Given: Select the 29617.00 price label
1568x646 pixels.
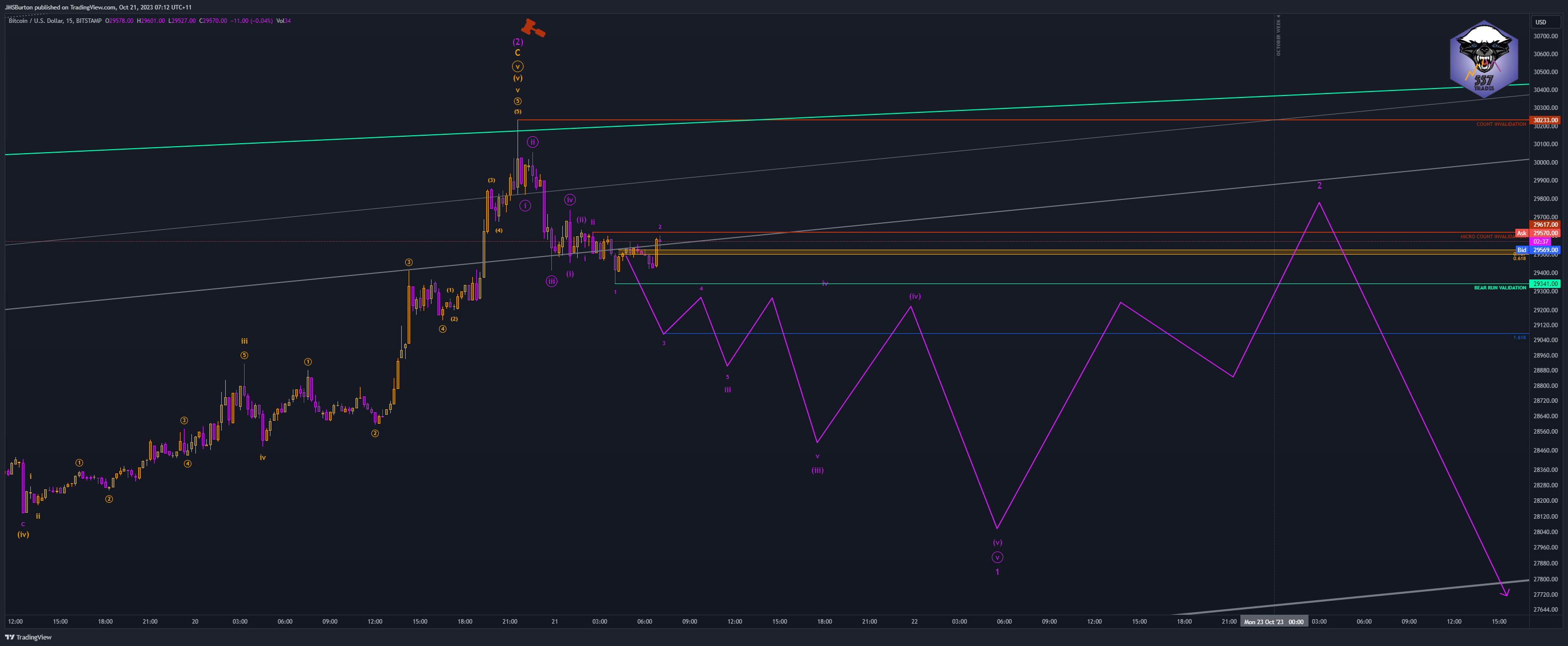Looking at the screenshot, I should pos(1546,225).
